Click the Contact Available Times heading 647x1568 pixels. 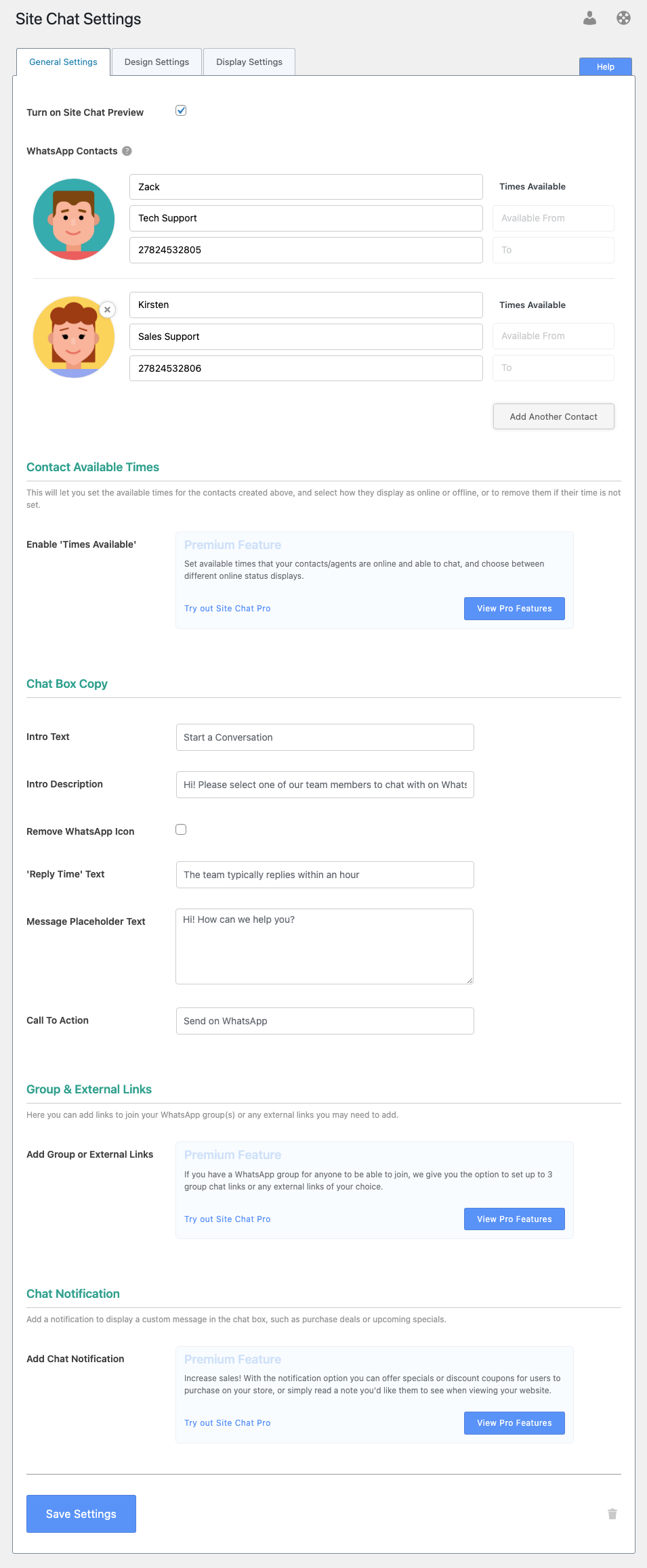(x=93, y=467)
